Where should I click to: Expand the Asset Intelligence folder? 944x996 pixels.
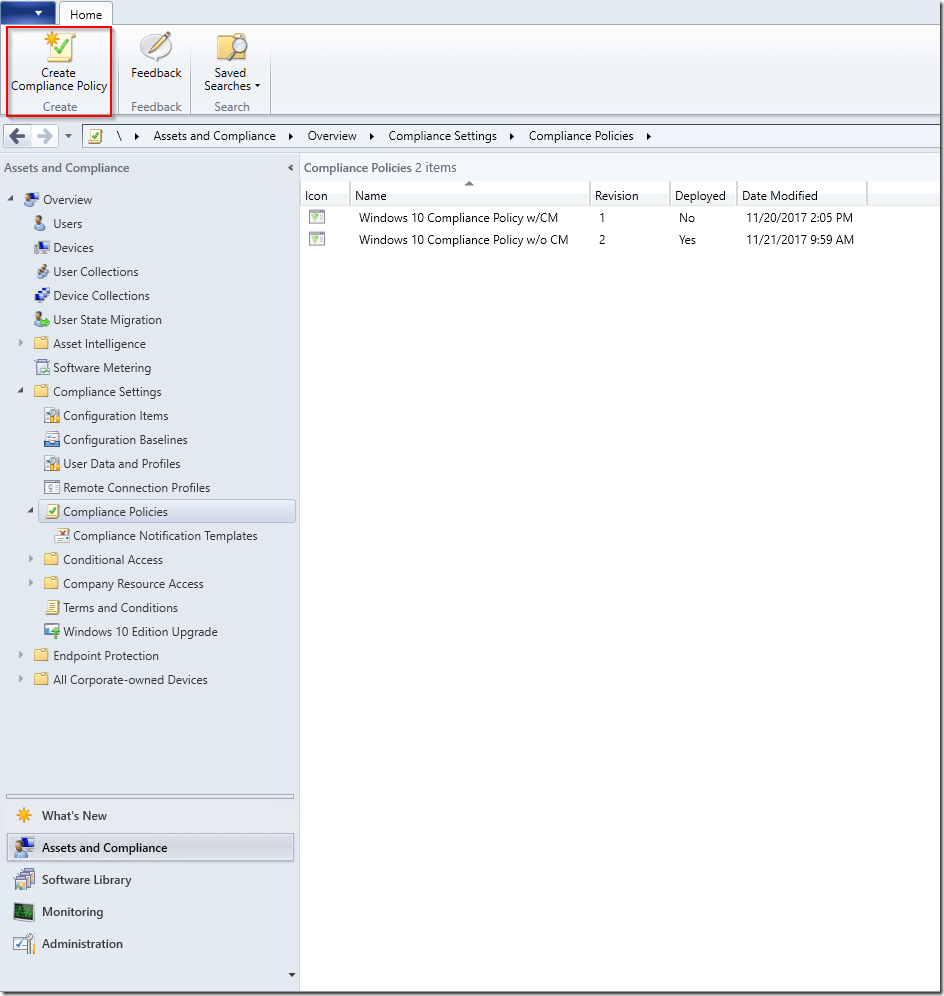point(23,344)
